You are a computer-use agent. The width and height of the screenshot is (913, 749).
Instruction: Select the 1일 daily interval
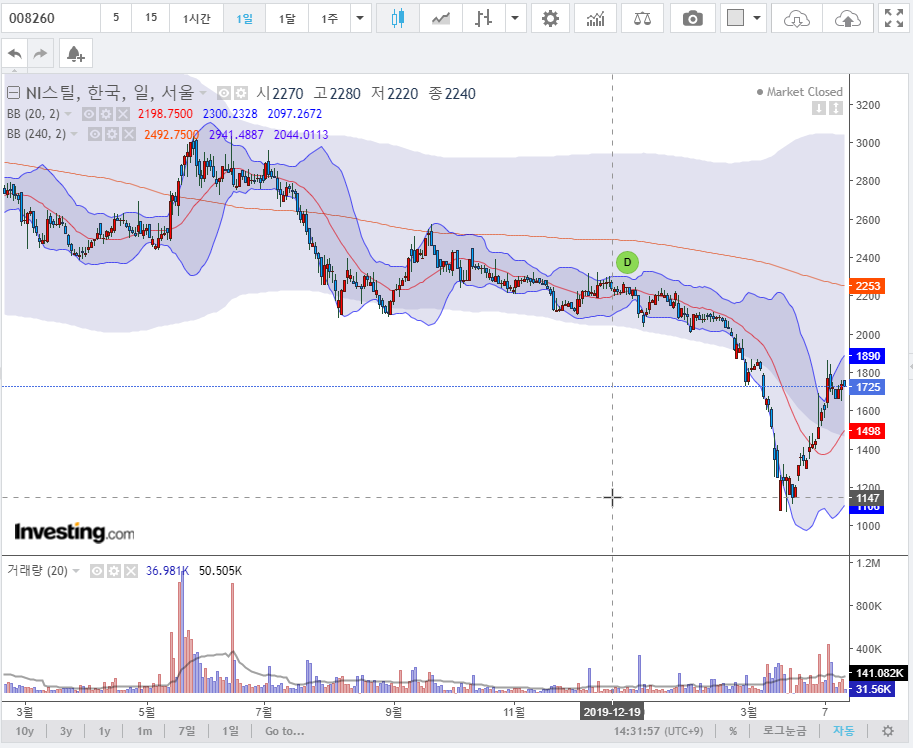pos(245,19)
